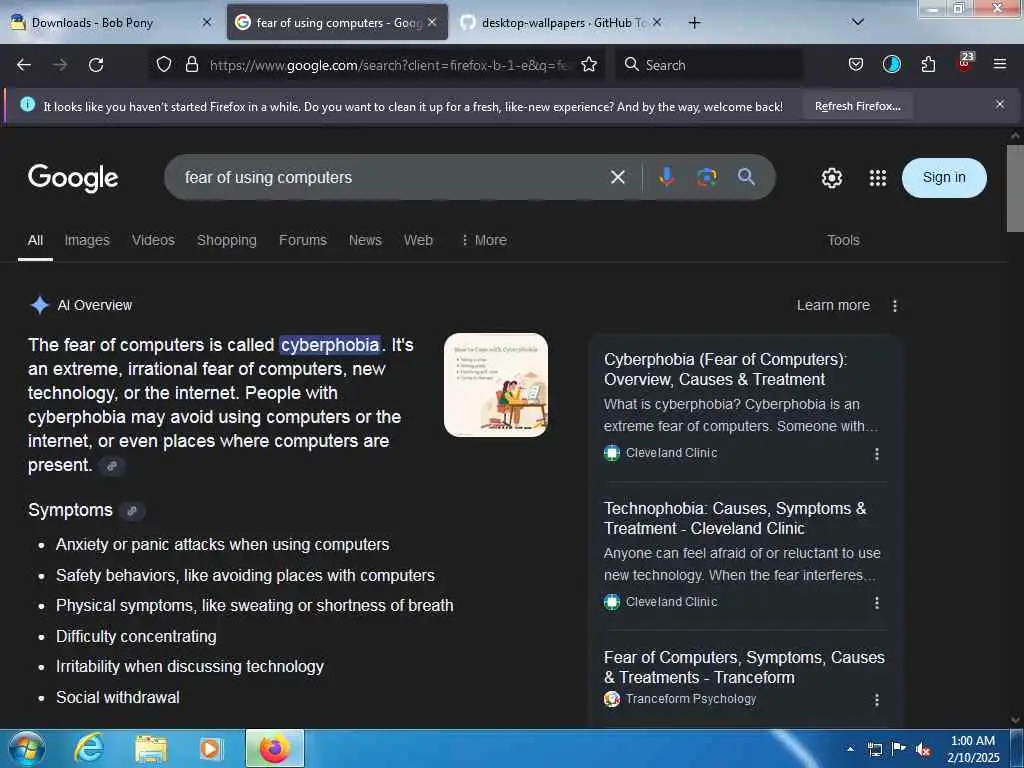Click the link chip beside Symptoms
Image resolution: width=1024 pixels, height=768 pixels.
coord(132,511)
